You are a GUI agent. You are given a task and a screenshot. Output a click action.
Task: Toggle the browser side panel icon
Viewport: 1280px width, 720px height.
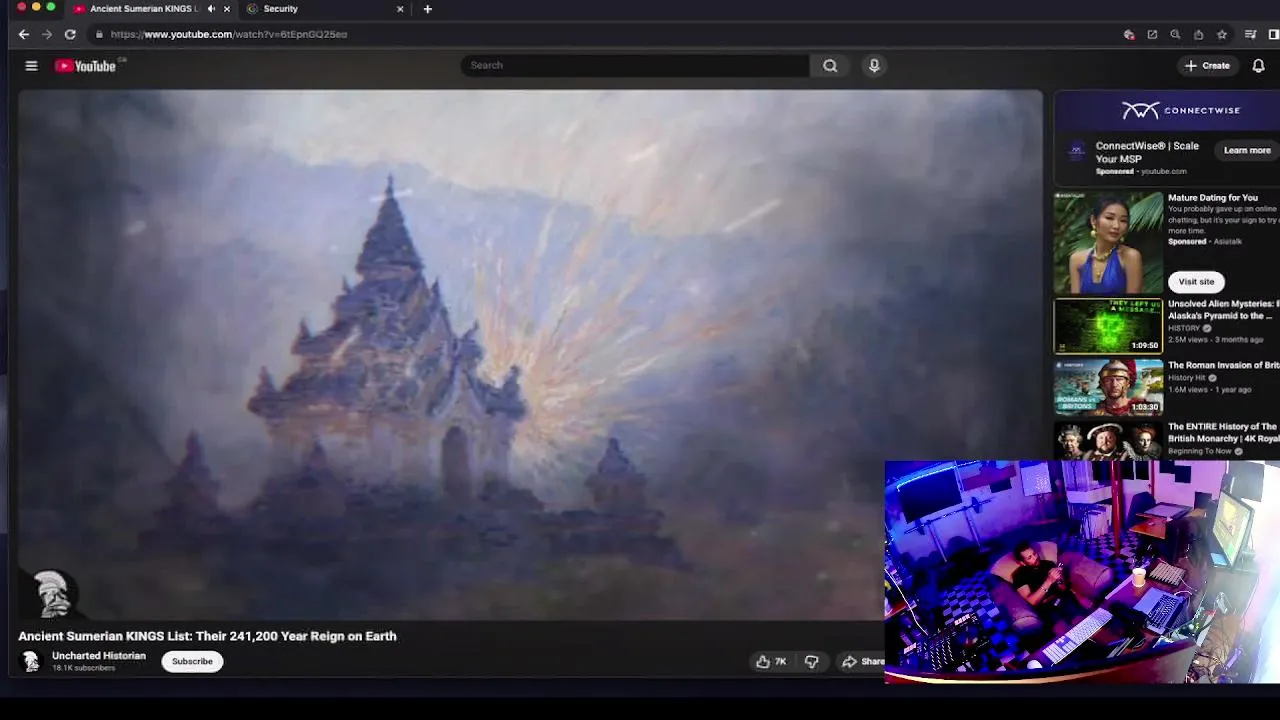tap(1273, 34)
